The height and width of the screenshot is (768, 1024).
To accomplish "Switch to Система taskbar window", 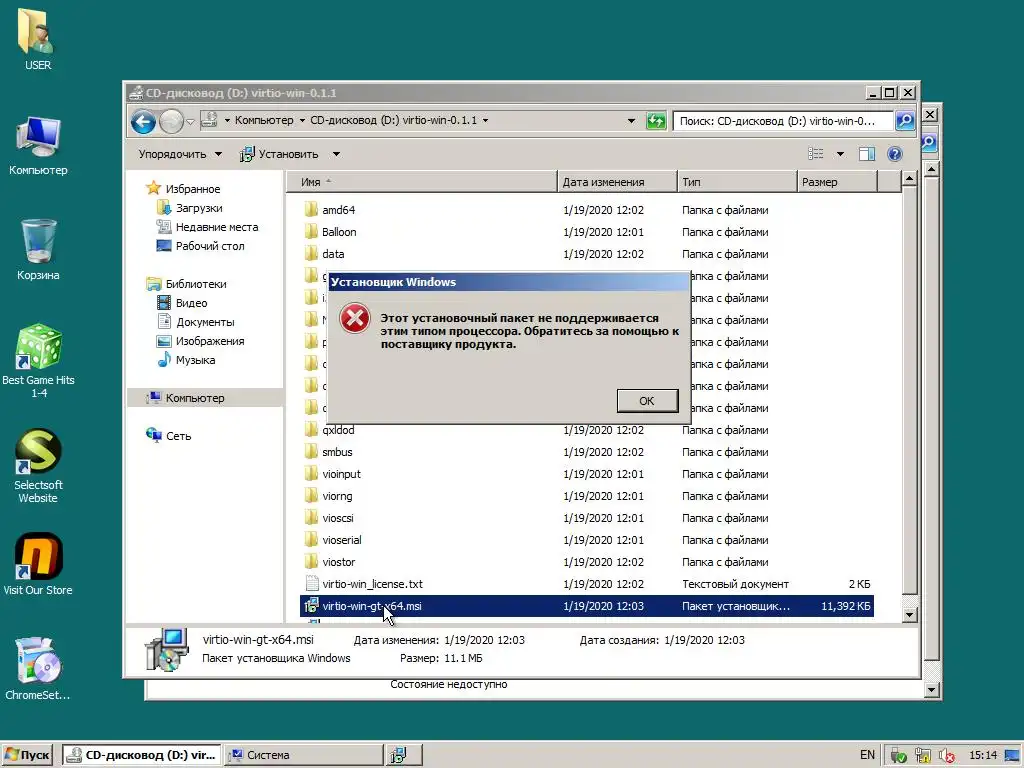I will (304, 755).
